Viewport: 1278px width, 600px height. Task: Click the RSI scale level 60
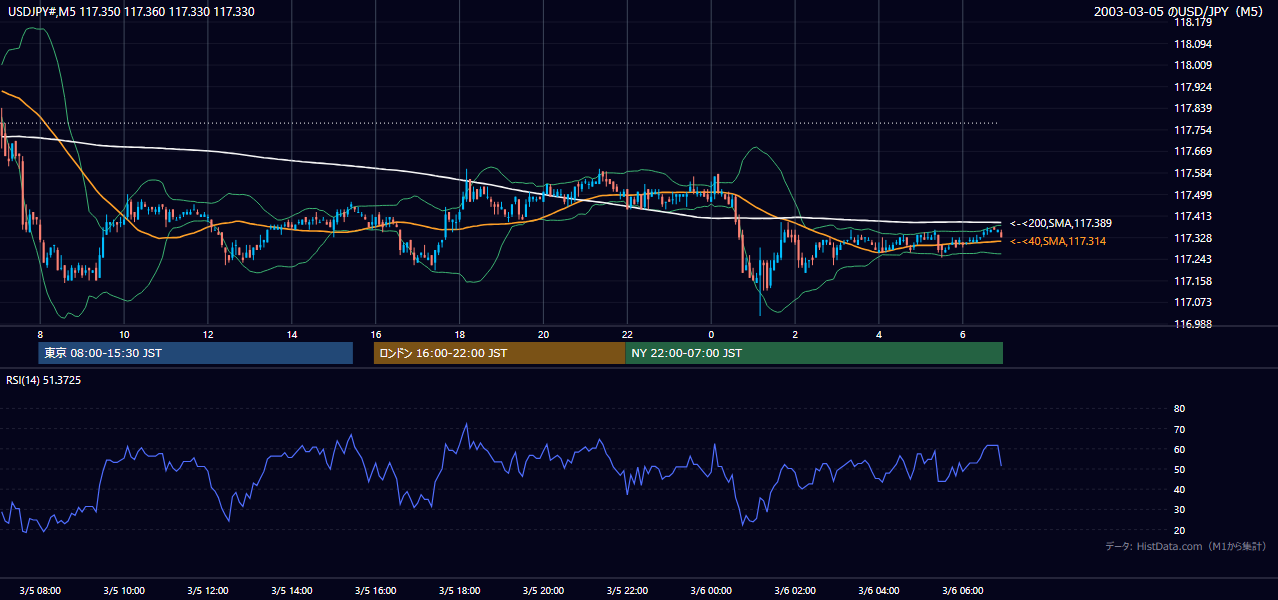(1179, 449)
